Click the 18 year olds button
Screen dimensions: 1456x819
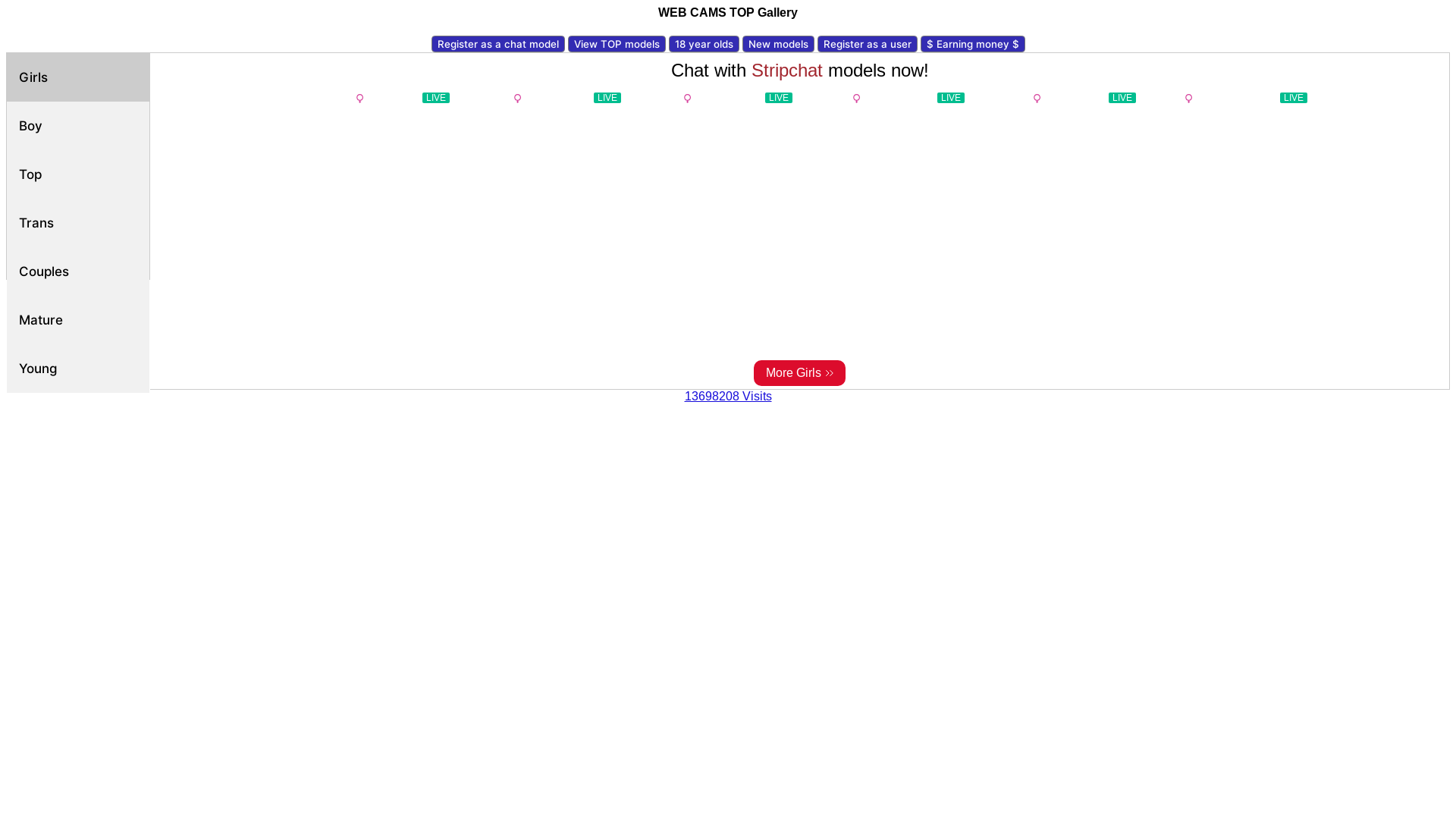[x=704, y=44]
